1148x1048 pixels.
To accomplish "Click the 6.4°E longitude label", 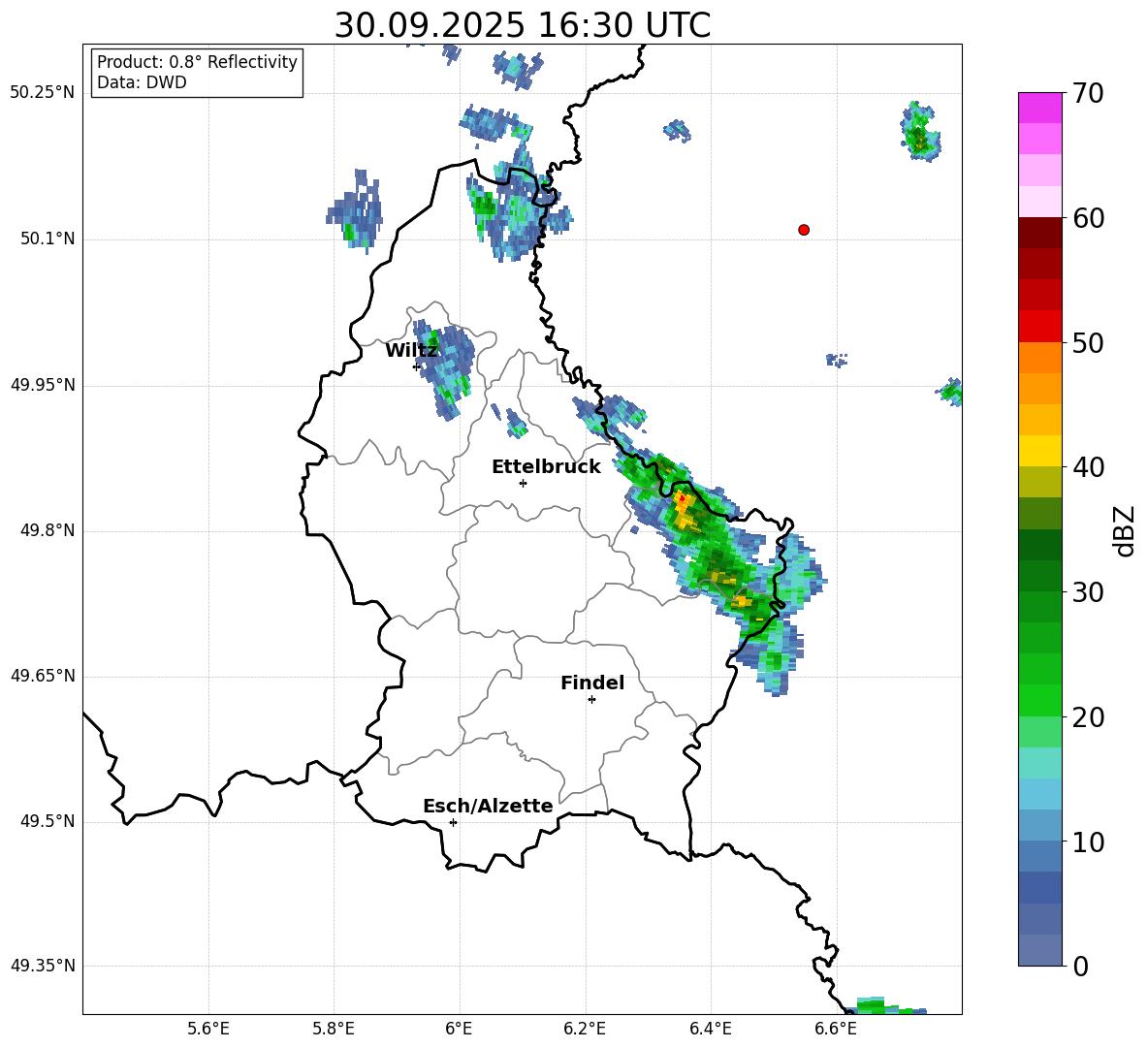I will [710, 1029].
